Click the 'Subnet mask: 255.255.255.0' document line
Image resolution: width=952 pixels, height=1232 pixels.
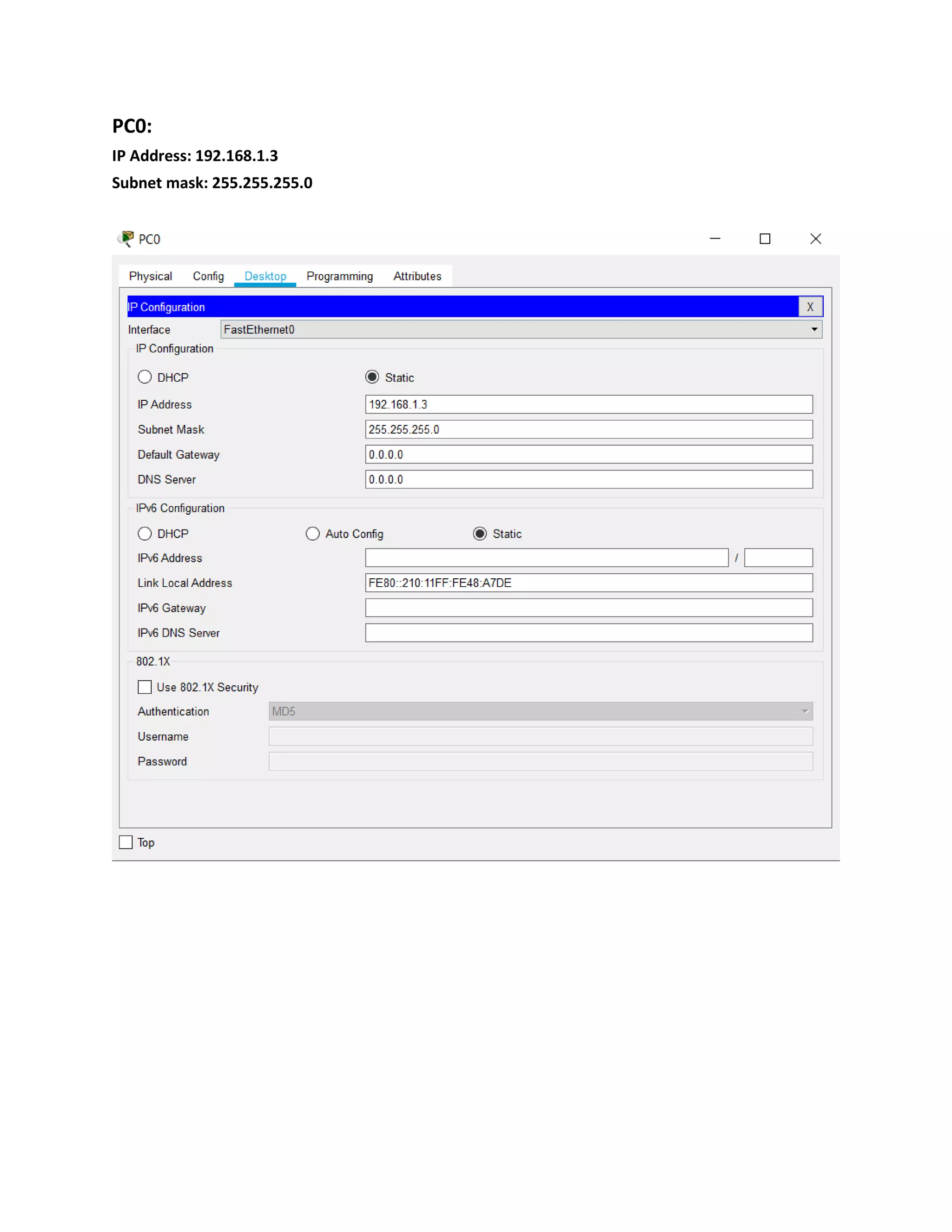click(x=212, y=183)
